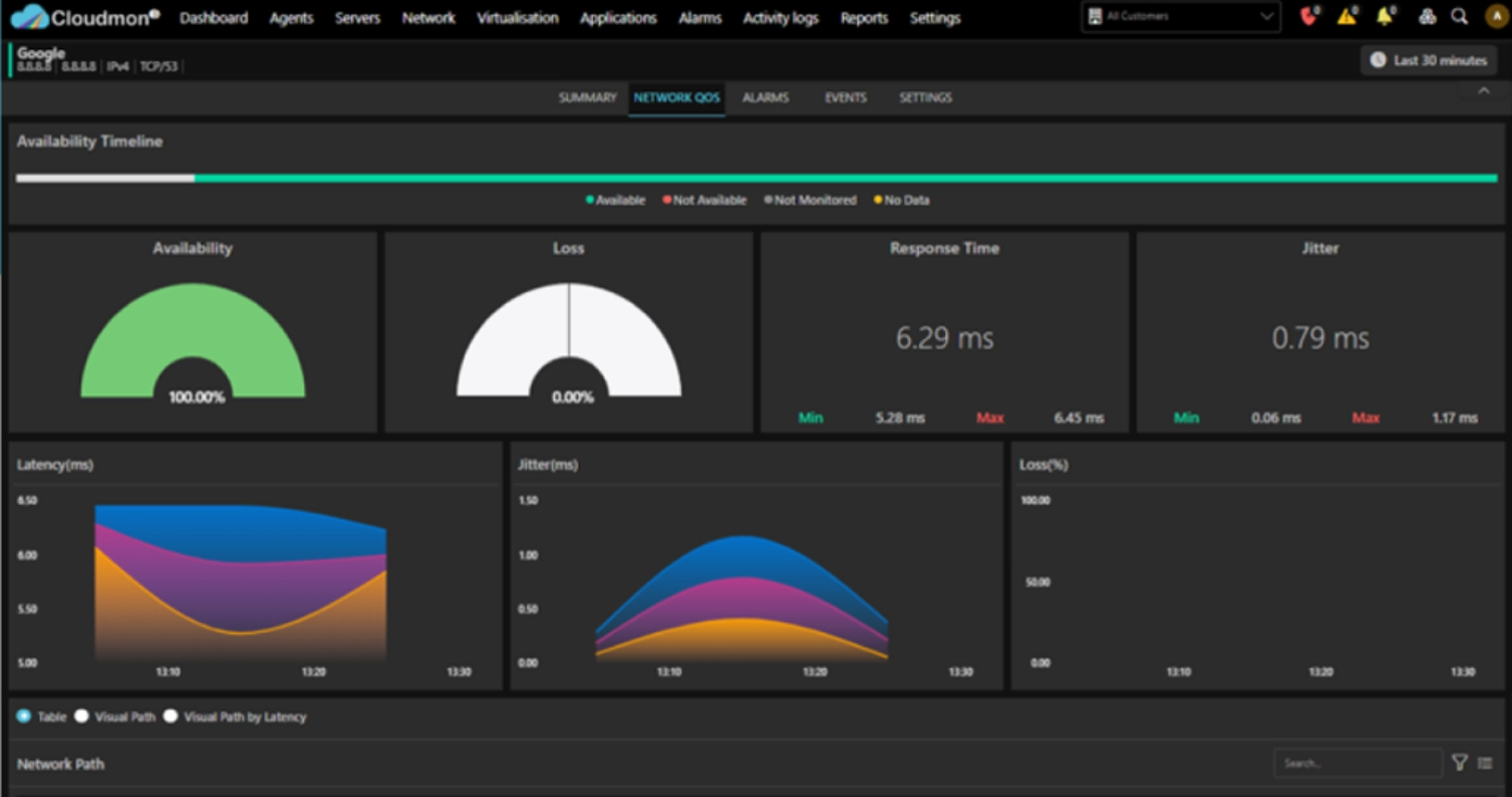
Task: Toggle Available legend in timeline
Action: point(615,200)
